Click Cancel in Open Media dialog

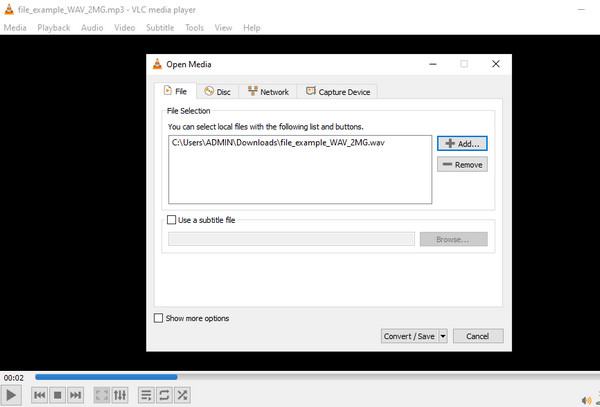pyautogui.click(x=478, y=336)
